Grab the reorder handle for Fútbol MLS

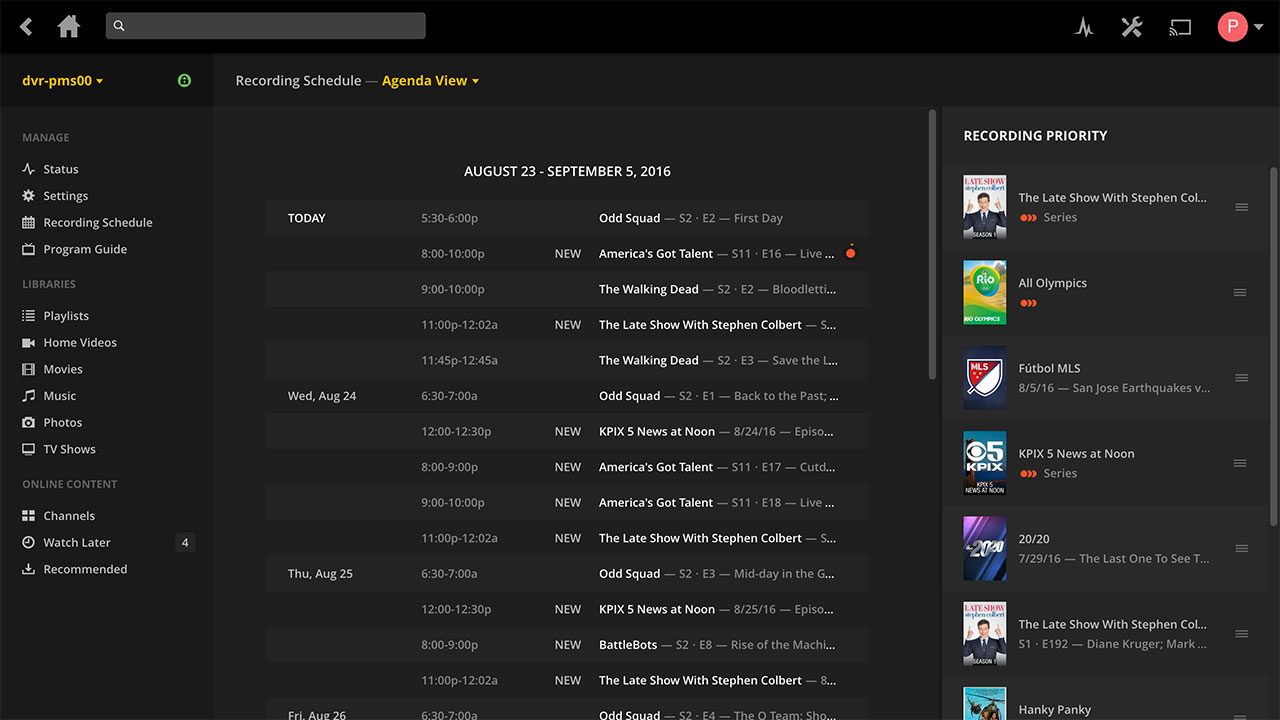[x=1241, y=378]
